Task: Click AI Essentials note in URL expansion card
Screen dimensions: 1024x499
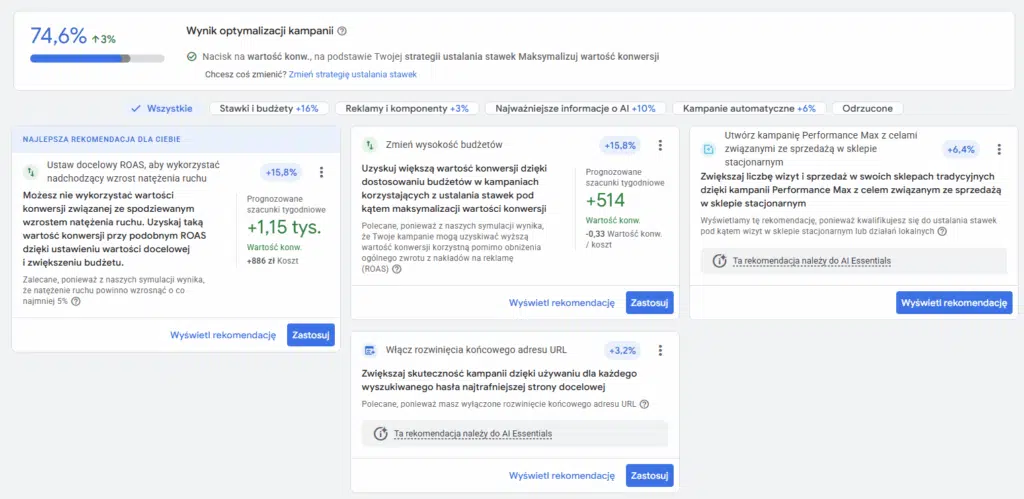Action: (515, 433)
